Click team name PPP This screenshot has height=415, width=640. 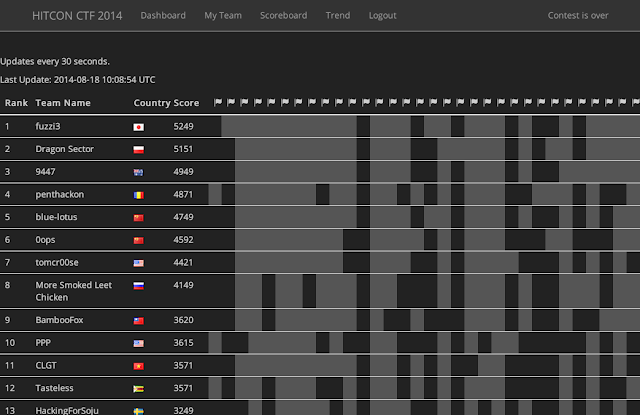(43, 343)
